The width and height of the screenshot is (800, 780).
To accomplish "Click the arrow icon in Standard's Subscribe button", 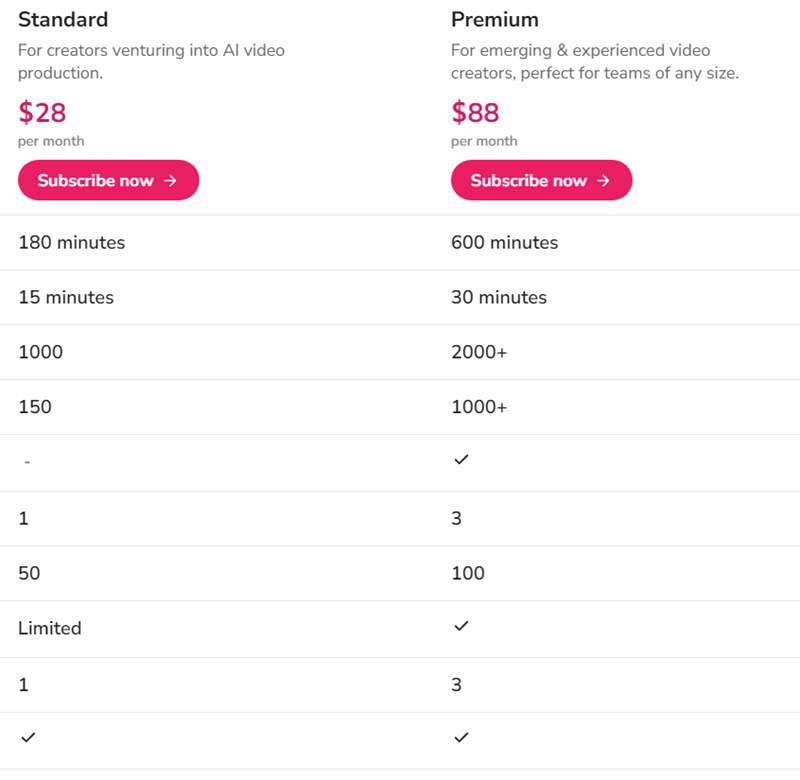I will coord(171,181).
